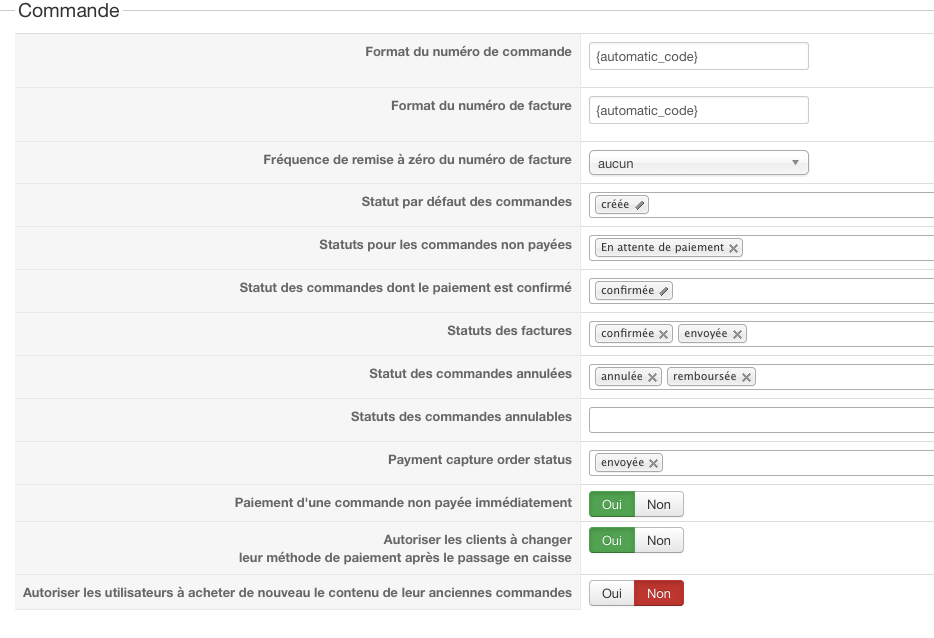Disable clients changing payment method after checkout
The width and height of the screenshot is (934, 638).
point(658,541)
